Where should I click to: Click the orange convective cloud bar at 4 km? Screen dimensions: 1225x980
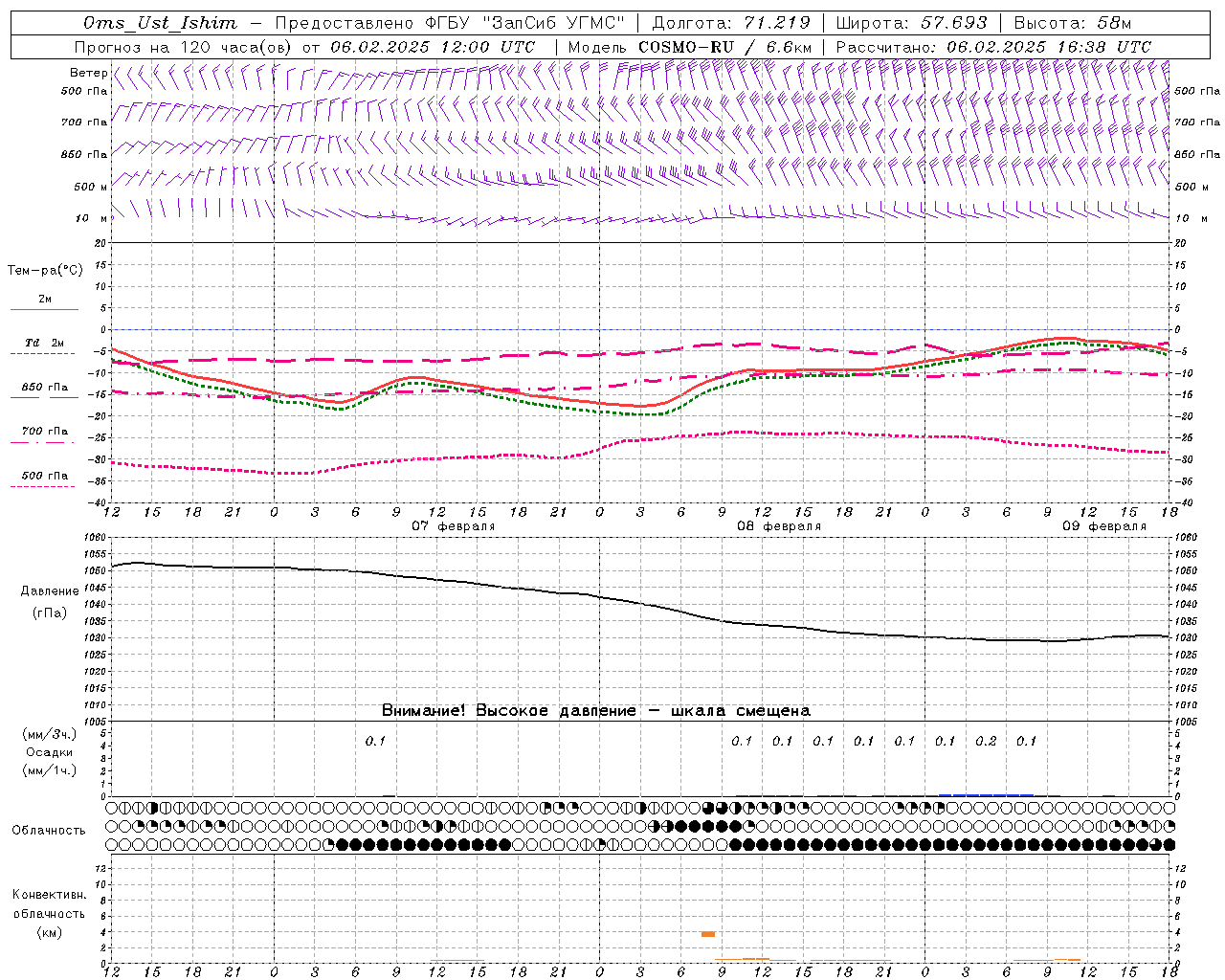(x=708, y=934)
